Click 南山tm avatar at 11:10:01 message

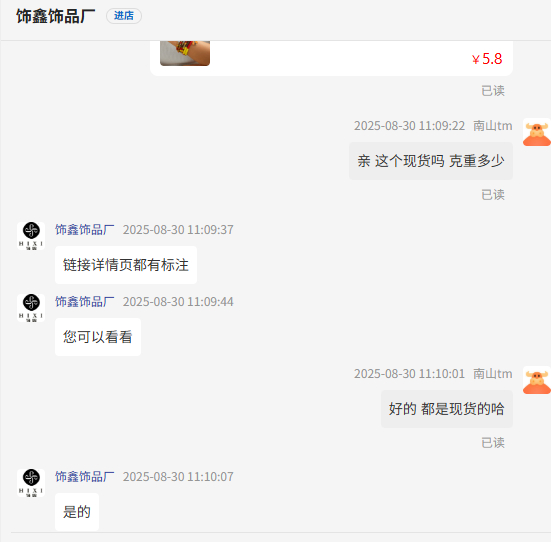pyautogui.click(x=537, y=380)
